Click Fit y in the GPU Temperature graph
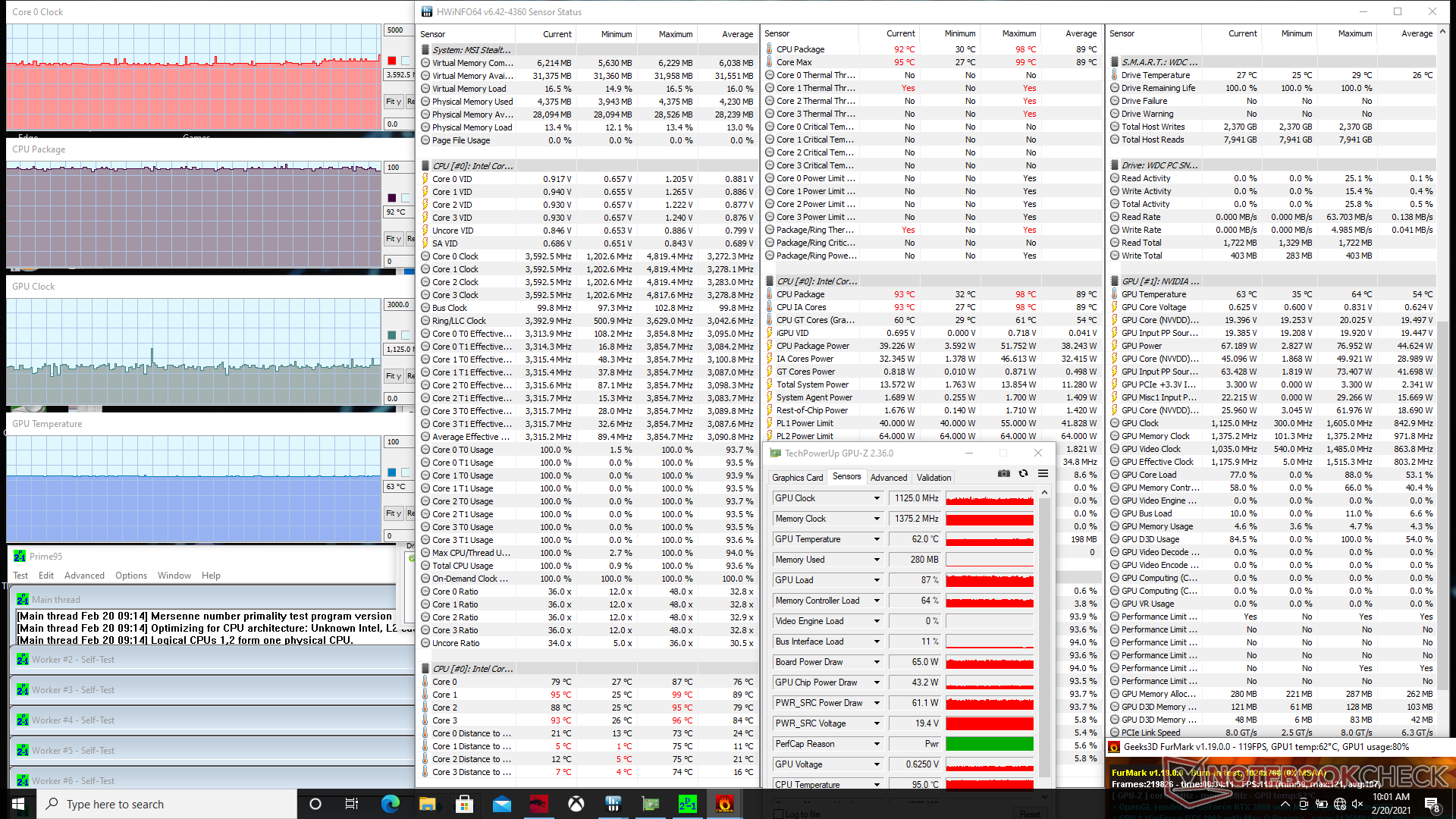 [393, 513]
